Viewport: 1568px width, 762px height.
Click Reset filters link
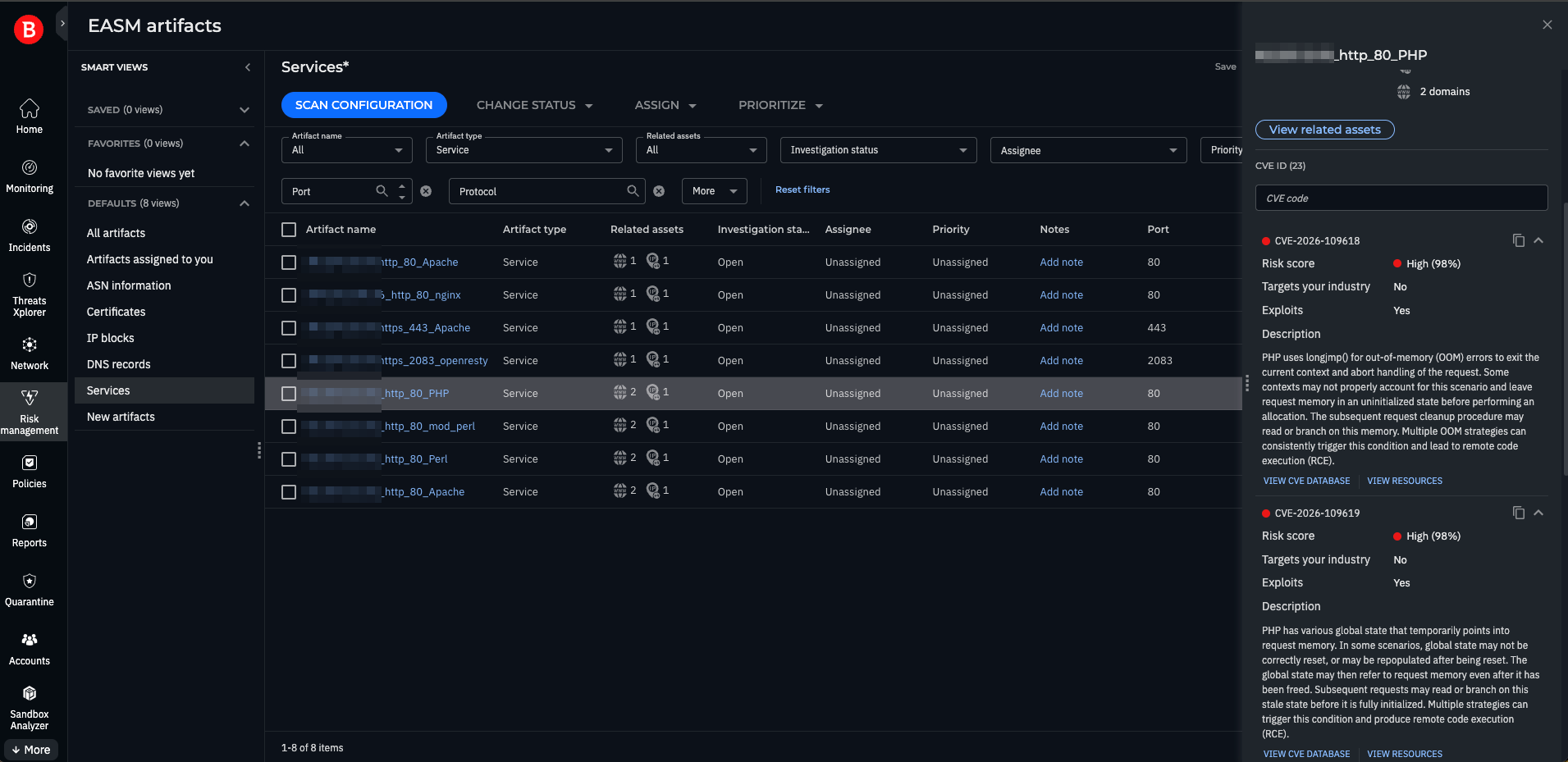[802, 189]
